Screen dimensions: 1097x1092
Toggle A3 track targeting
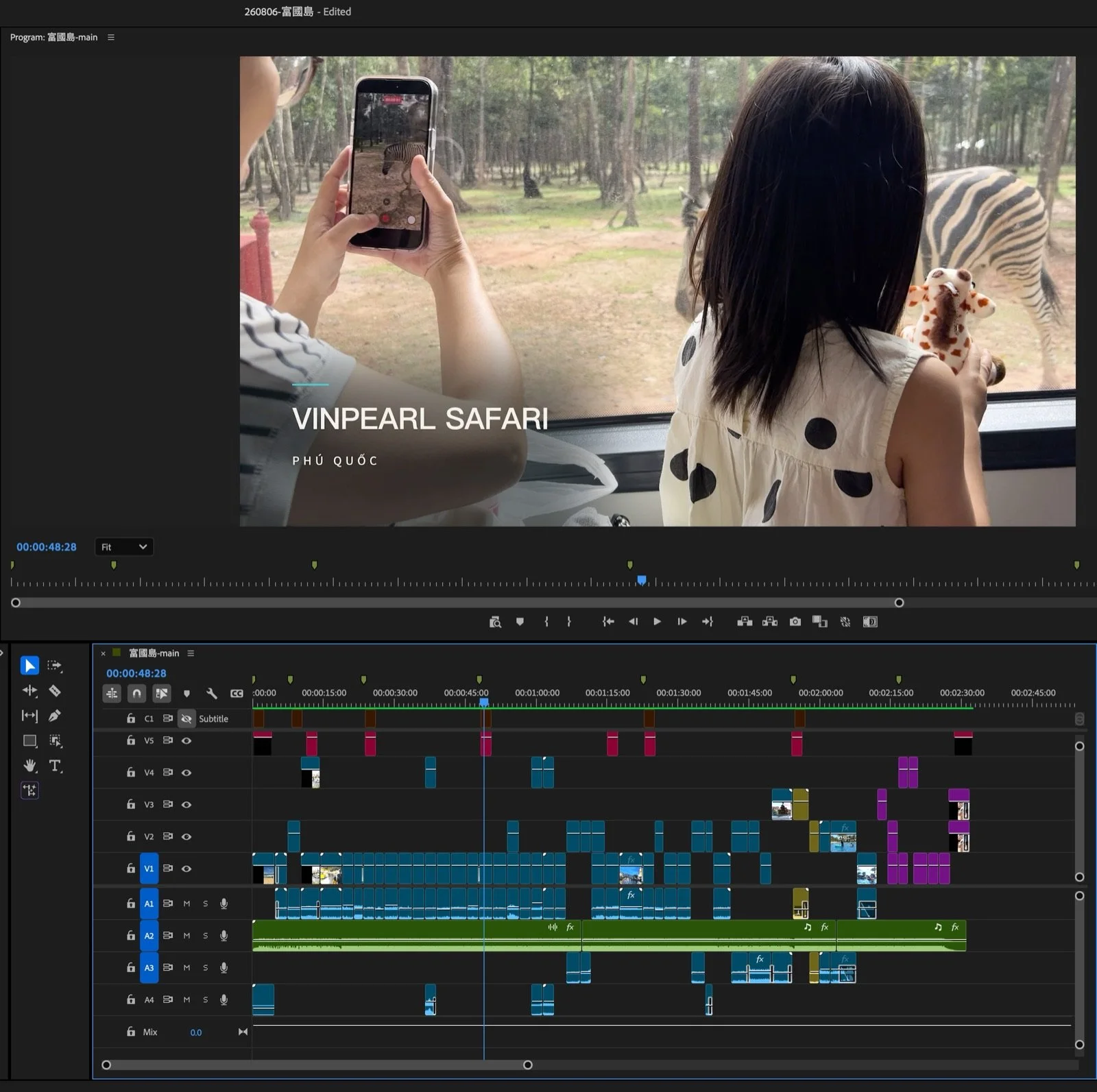[x=149, y=968]
